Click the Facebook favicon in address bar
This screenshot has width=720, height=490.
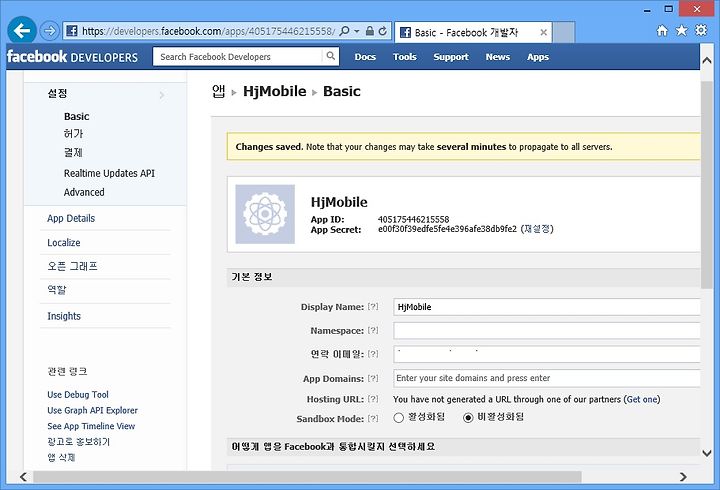(x=72, y=31)
